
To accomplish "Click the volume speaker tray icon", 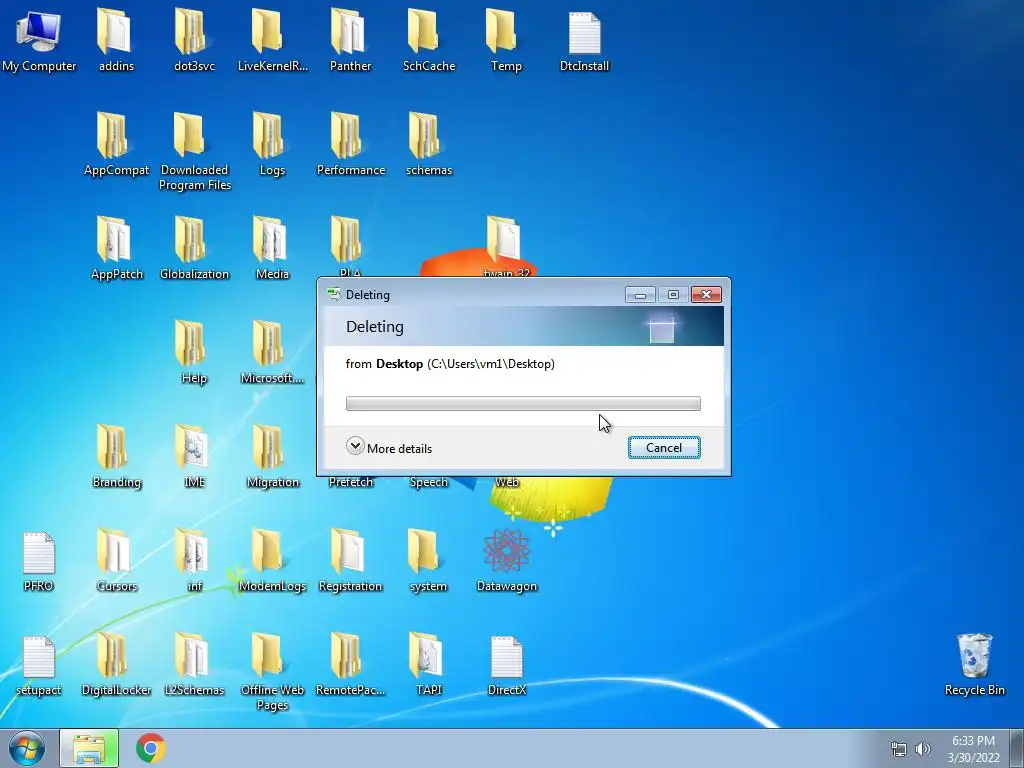I will 923,749.
